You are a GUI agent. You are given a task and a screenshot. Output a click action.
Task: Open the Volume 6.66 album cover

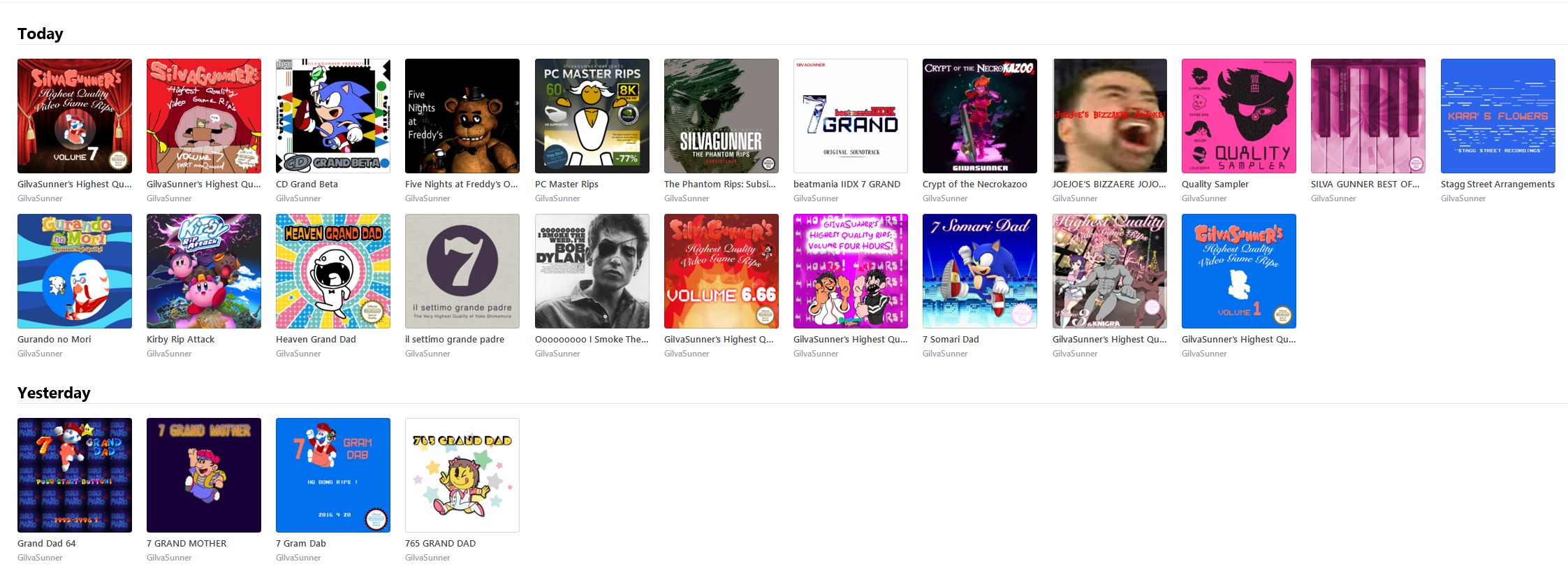tap(721, 271)
